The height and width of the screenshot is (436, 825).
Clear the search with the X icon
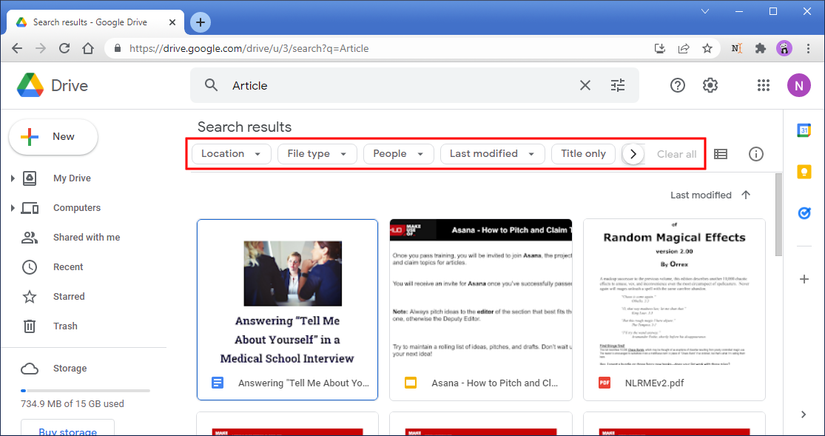pyautogui.click(x=585, y=85)
